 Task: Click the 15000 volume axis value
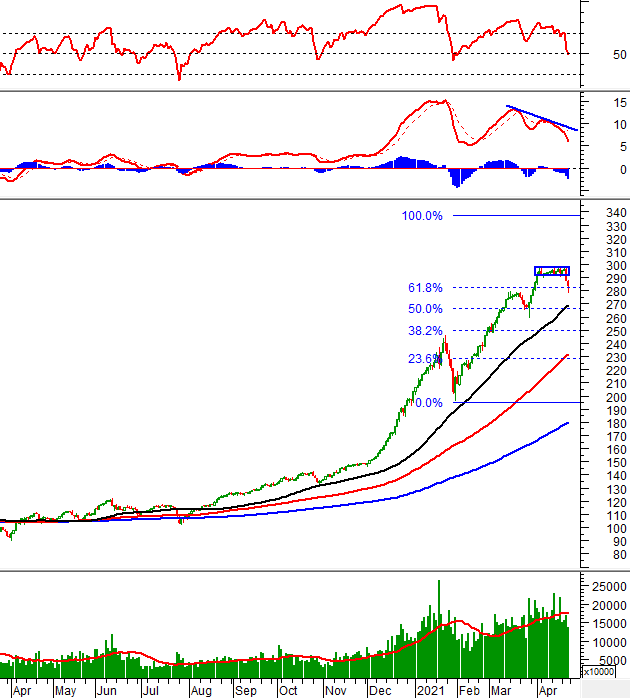[609, 624]
